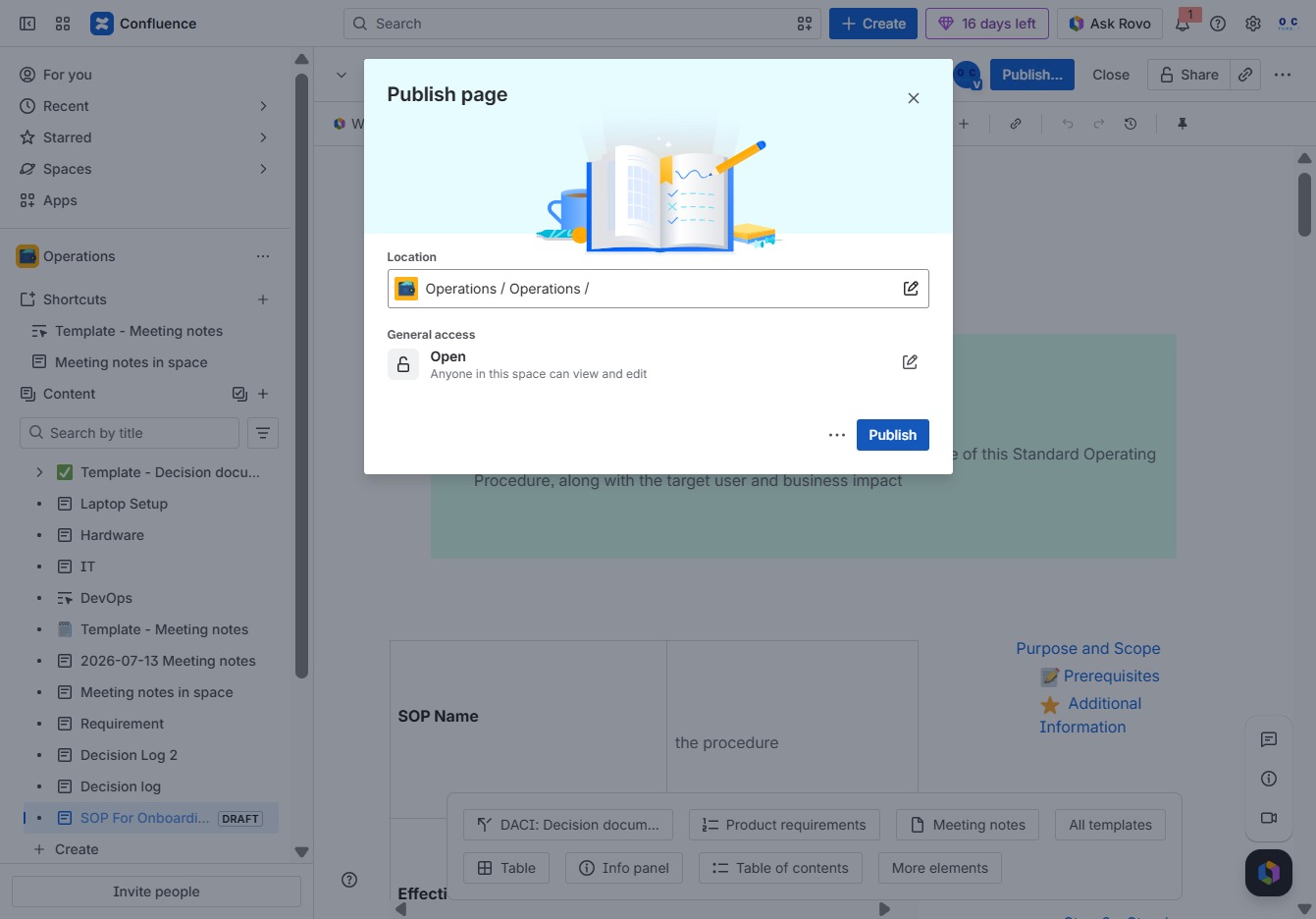The image size is (1316, 919).
Task: Add a shortcut with the plus icon
Action: 263,299
